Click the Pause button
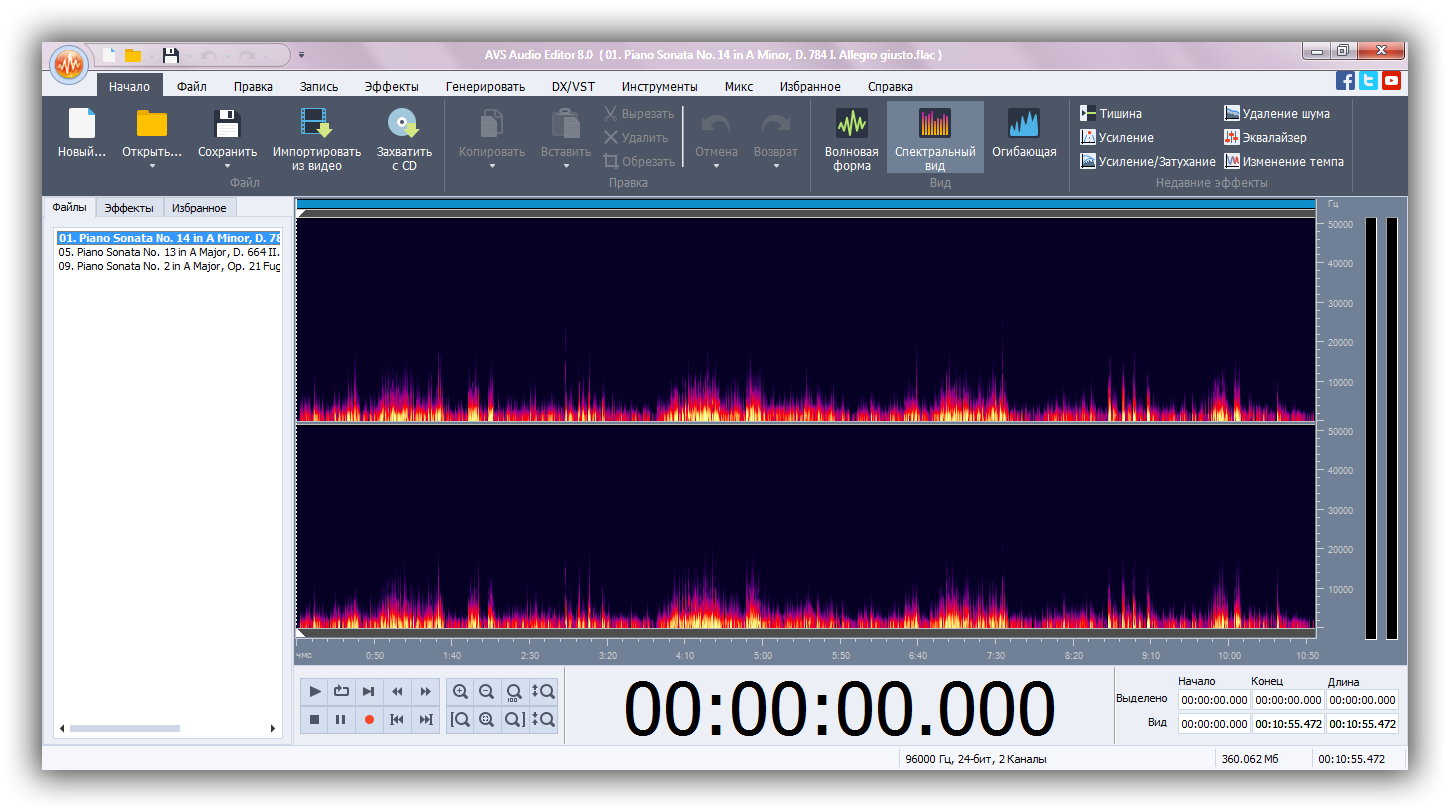Viewport: 1450px width, 812px height. pos(341,719)
